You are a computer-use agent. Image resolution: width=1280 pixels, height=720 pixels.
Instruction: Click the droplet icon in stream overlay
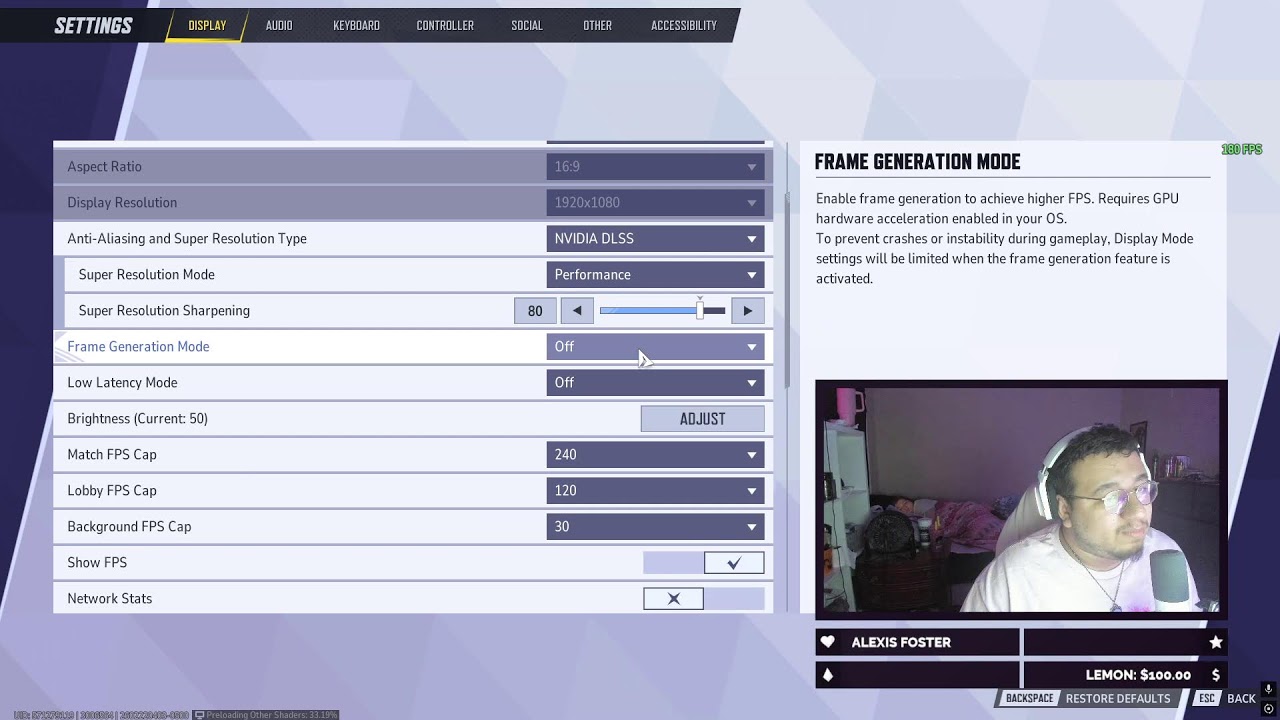pos(827,675)
